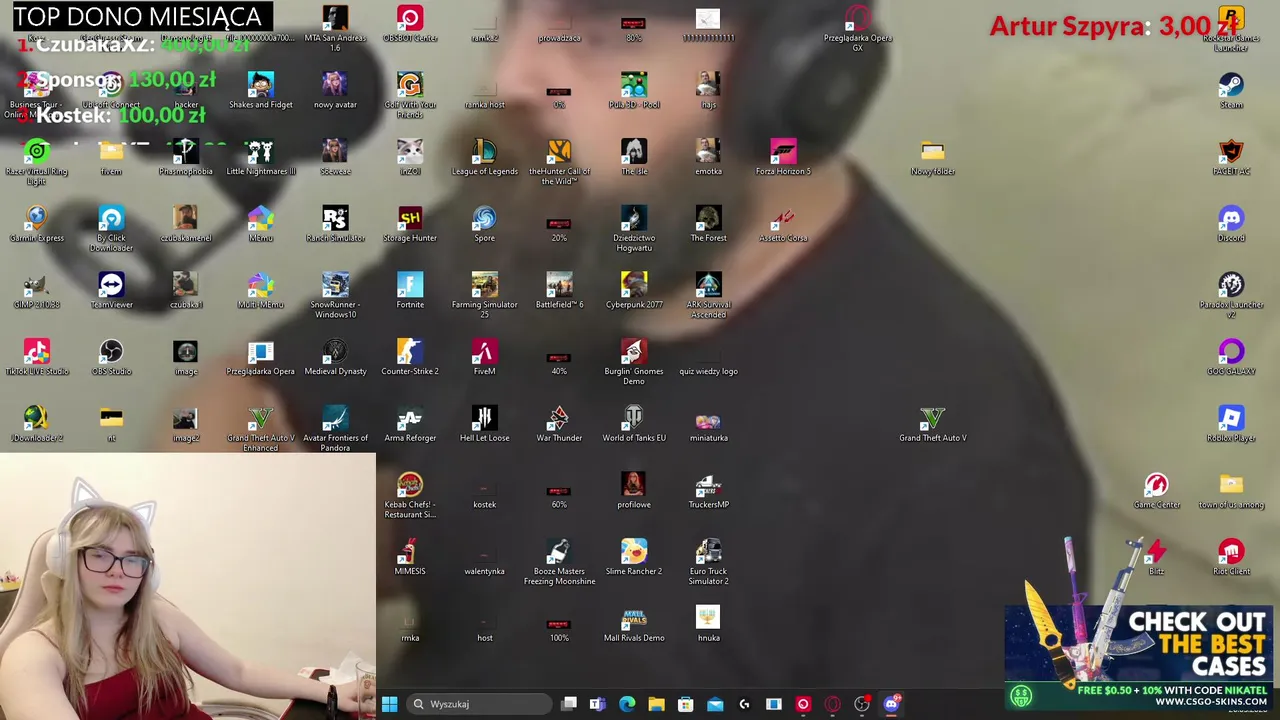The height and width of the screenshot is (720, 1280).
Task: Launch Fortnite desktop shortcut
Action: click(x=410, y=291)
